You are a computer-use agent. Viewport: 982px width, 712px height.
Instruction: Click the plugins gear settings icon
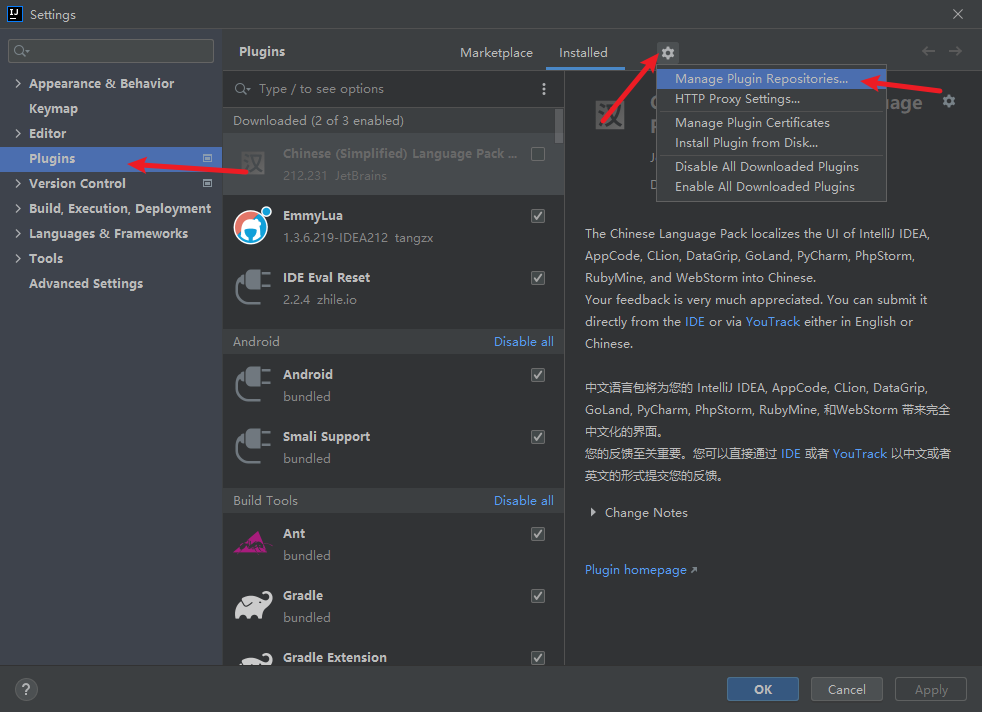tap(668, 53)
